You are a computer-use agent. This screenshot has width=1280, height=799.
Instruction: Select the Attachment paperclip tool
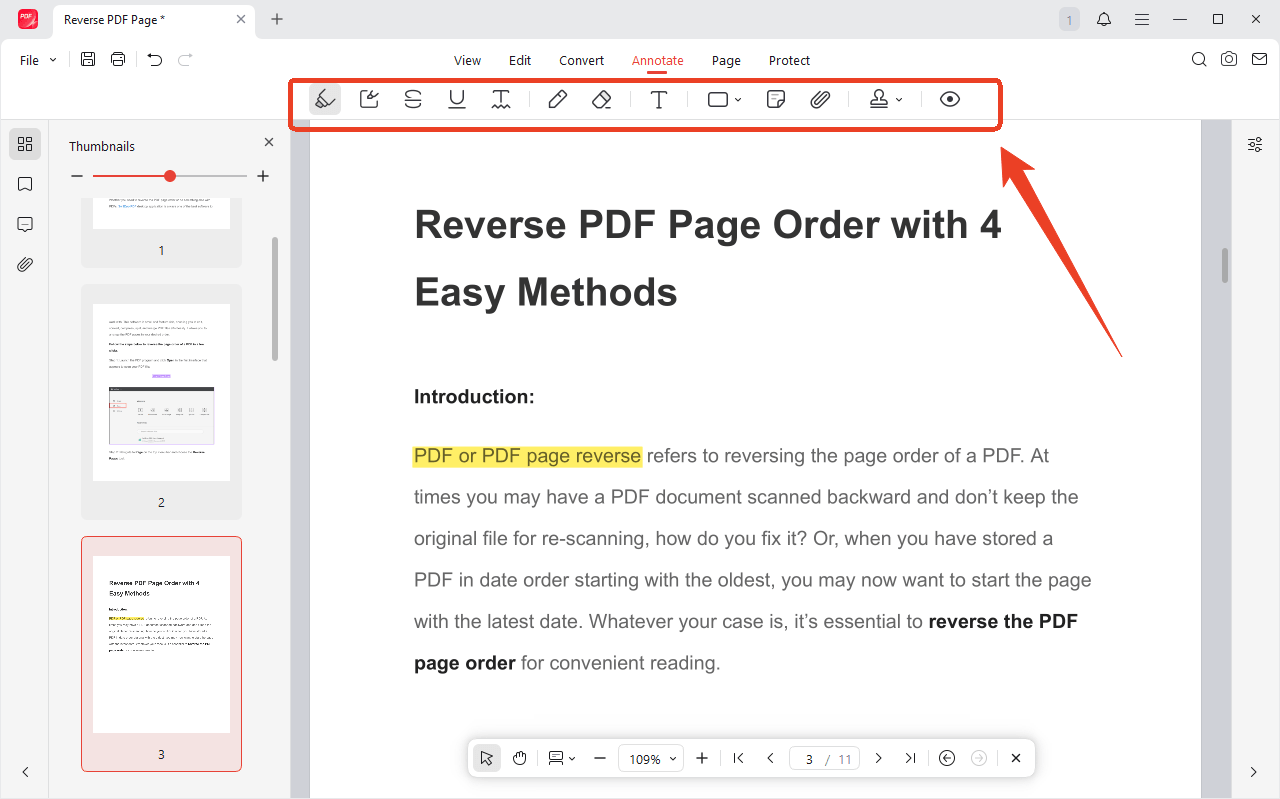(x=820, y=99)
